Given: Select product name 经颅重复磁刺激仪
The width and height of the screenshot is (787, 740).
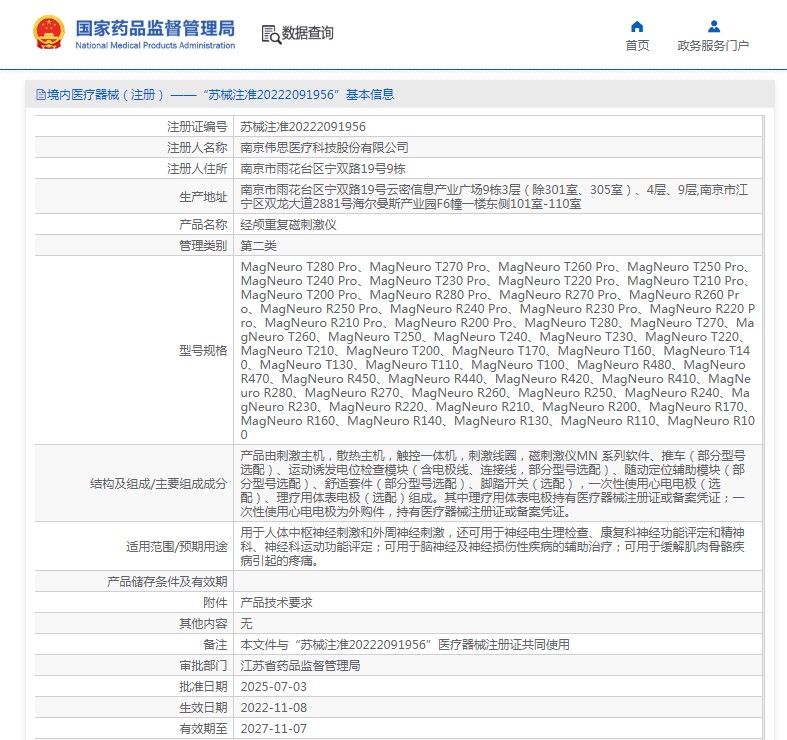Looking at the screenshot, I should point(288,224).
